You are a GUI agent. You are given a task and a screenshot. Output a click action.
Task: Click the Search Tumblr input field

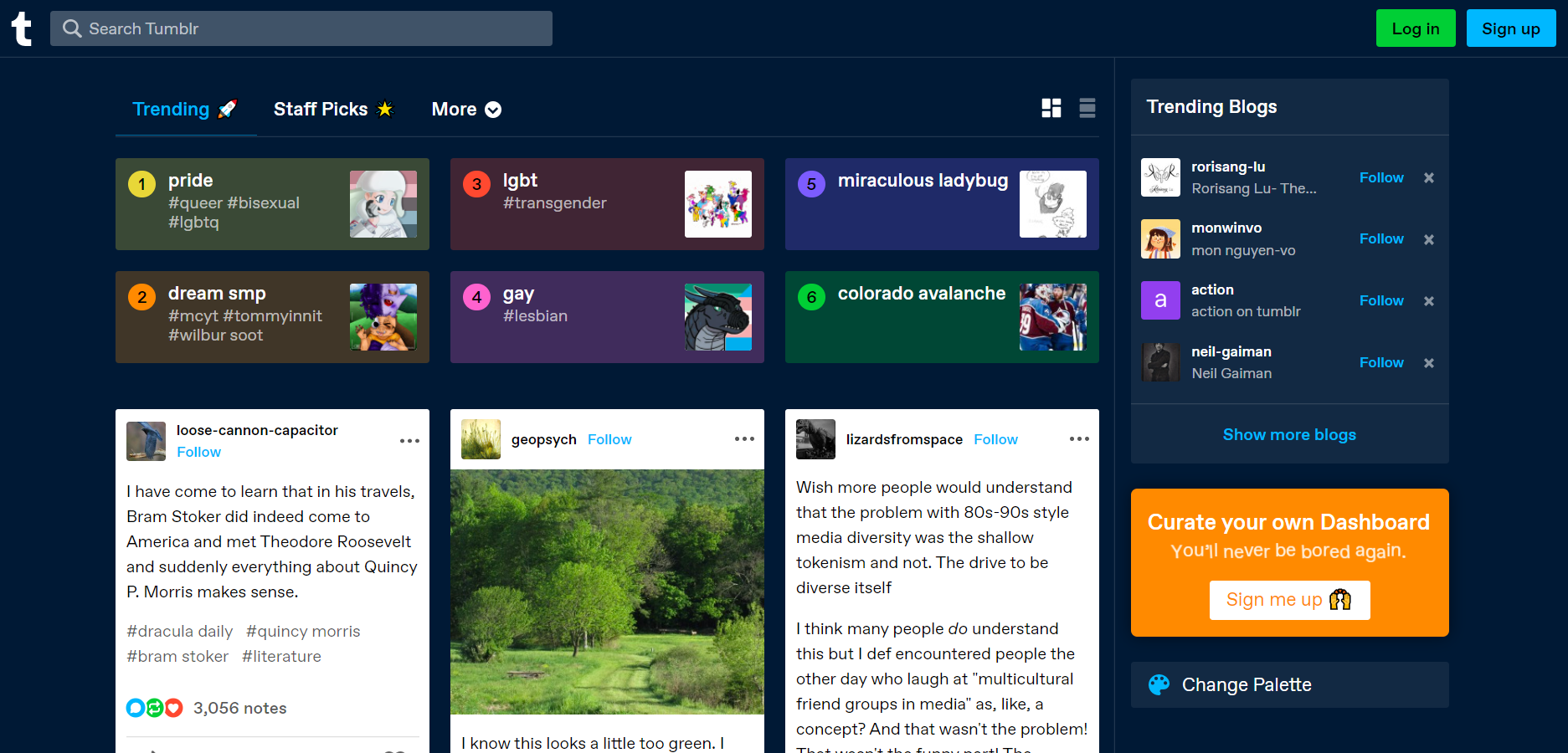301,28
